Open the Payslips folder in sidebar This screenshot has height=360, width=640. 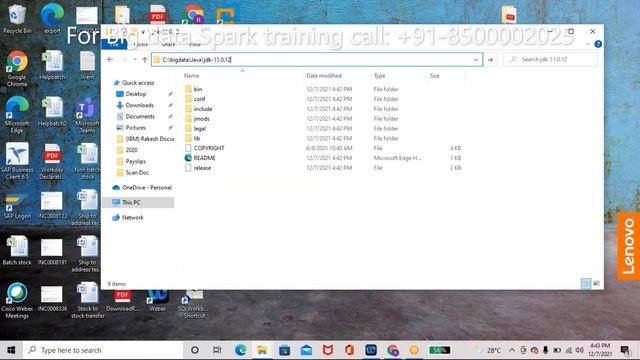[136, 161]
